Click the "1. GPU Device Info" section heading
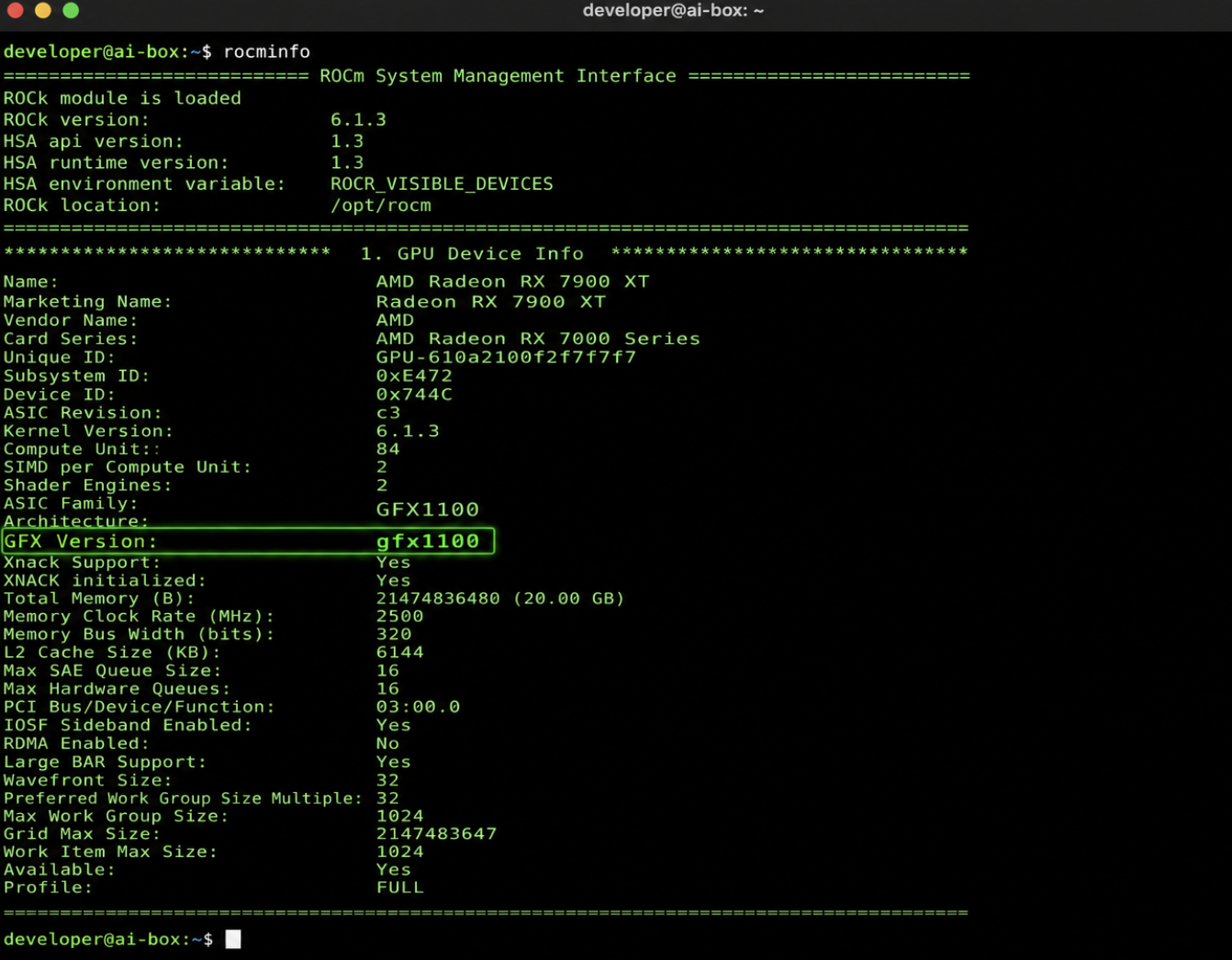1232x960 pixels. tap(472, 253)
